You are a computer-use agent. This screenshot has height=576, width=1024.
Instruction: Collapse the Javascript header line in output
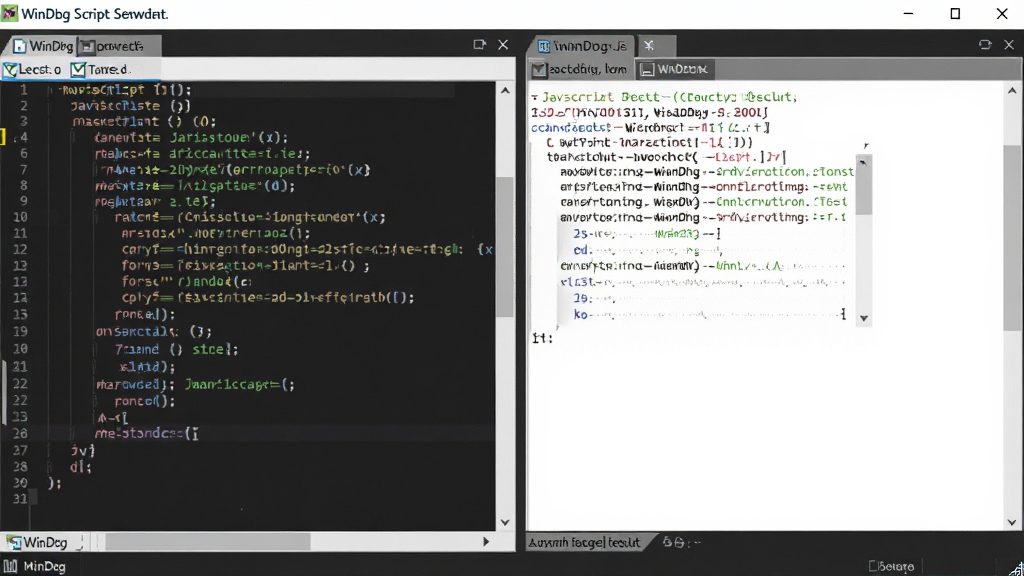point(535,97)
